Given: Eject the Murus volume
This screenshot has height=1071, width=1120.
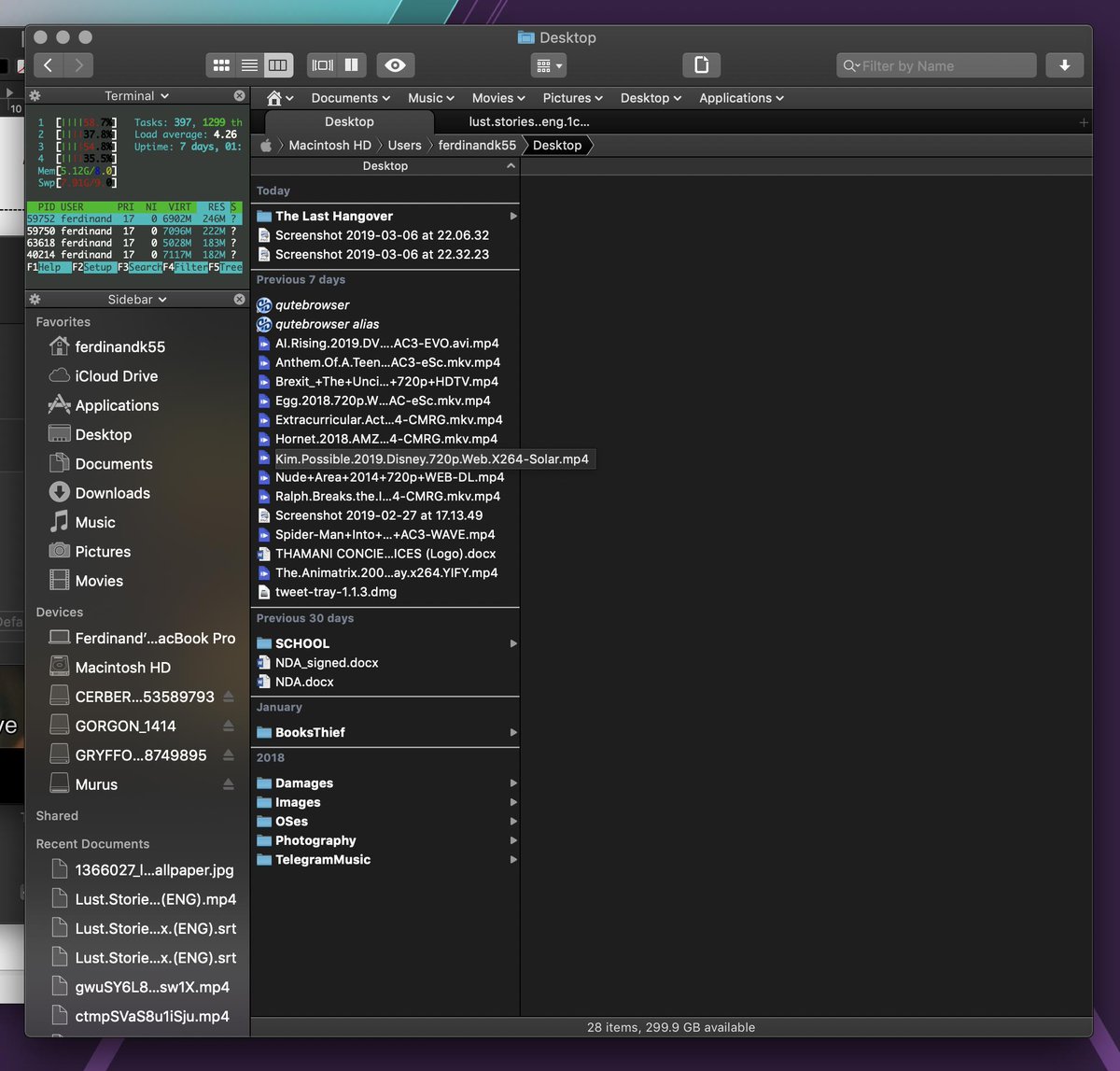Looking at the screenshot, I should click(229, 784).
